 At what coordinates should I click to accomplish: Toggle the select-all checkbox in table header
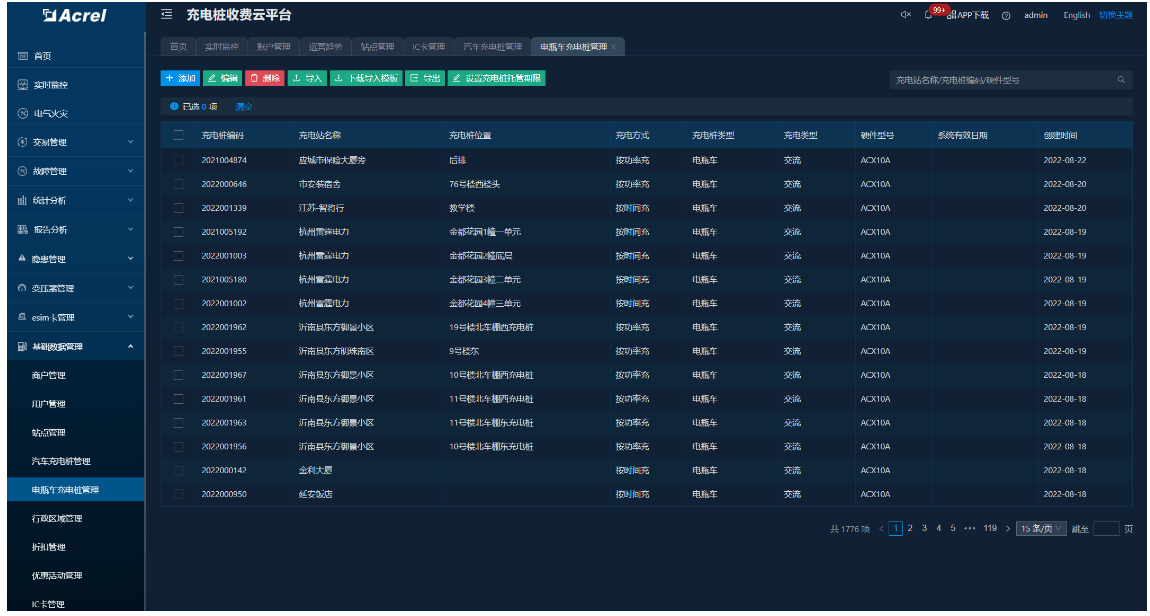coord(179,135)
